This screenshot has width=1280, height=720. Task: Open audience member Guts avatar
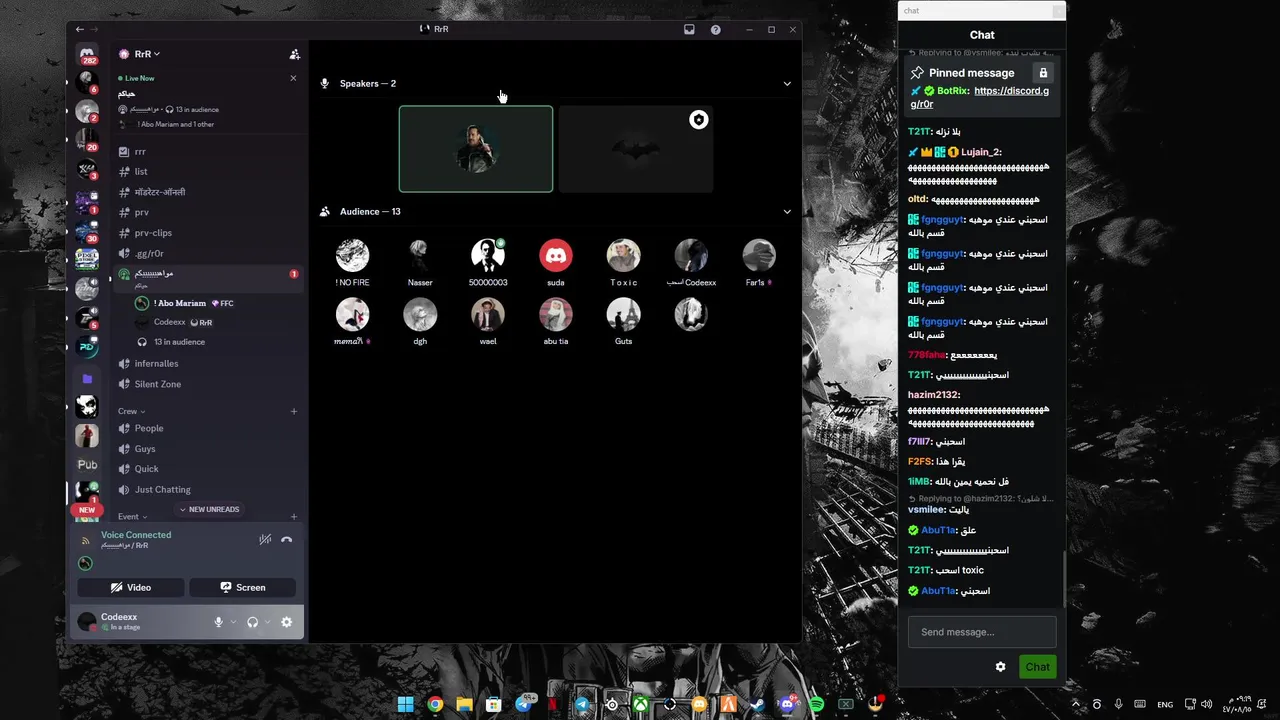pyautogui.click(x=624, y=315)
